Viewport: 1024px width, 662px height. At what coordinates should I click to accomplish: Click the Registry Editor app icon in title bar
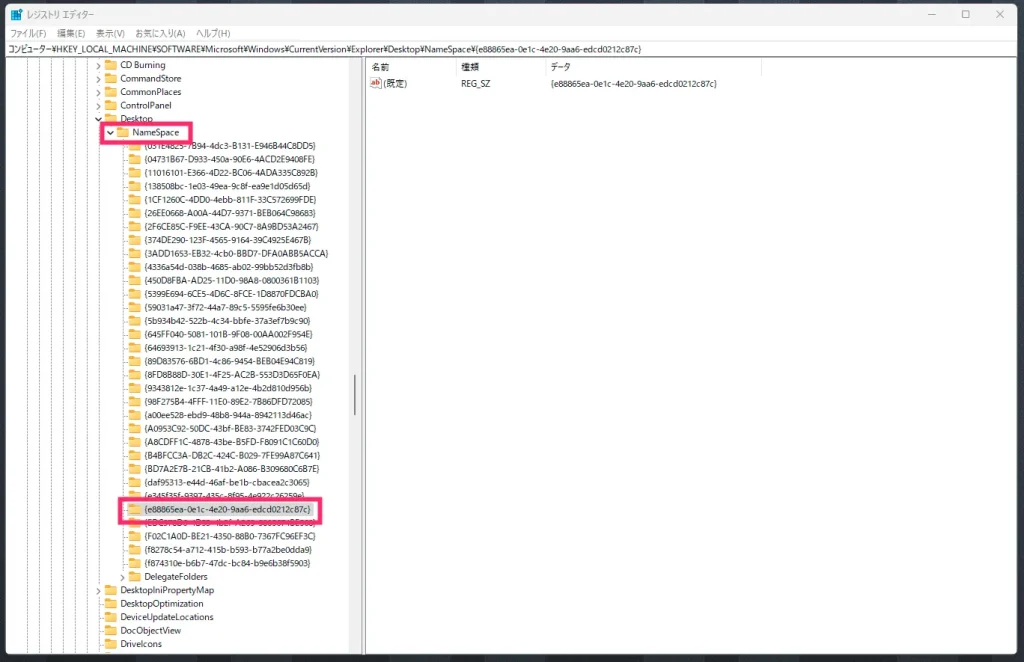click(16, 14)
